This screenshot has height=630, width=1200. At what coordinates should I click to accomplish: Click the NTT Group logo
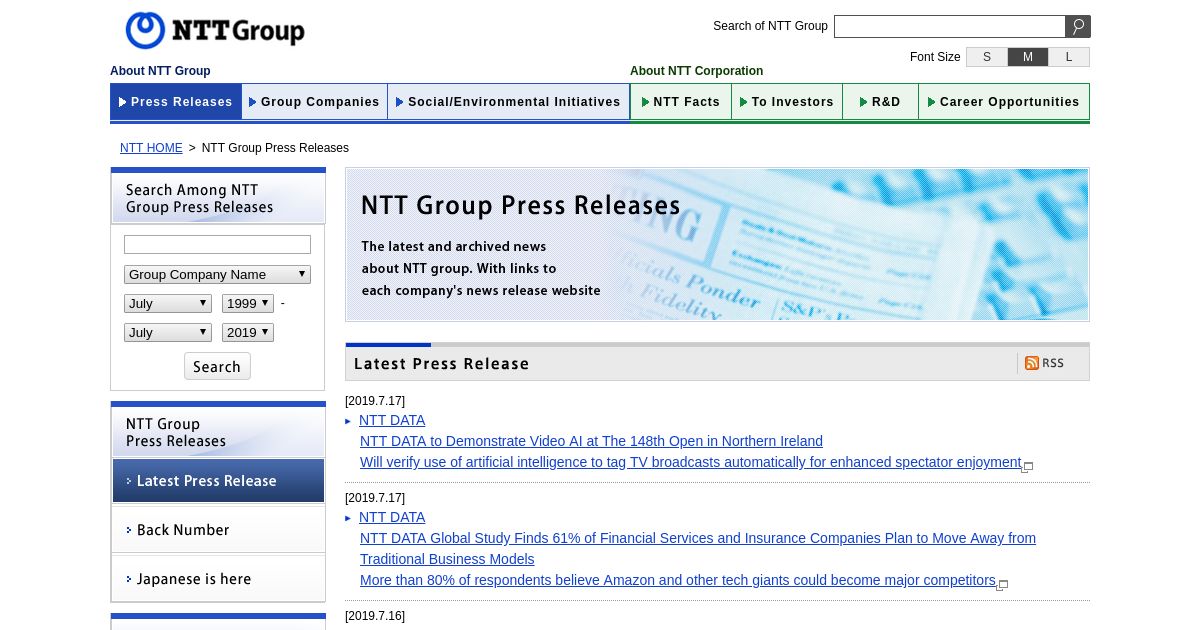pos(215,31)
